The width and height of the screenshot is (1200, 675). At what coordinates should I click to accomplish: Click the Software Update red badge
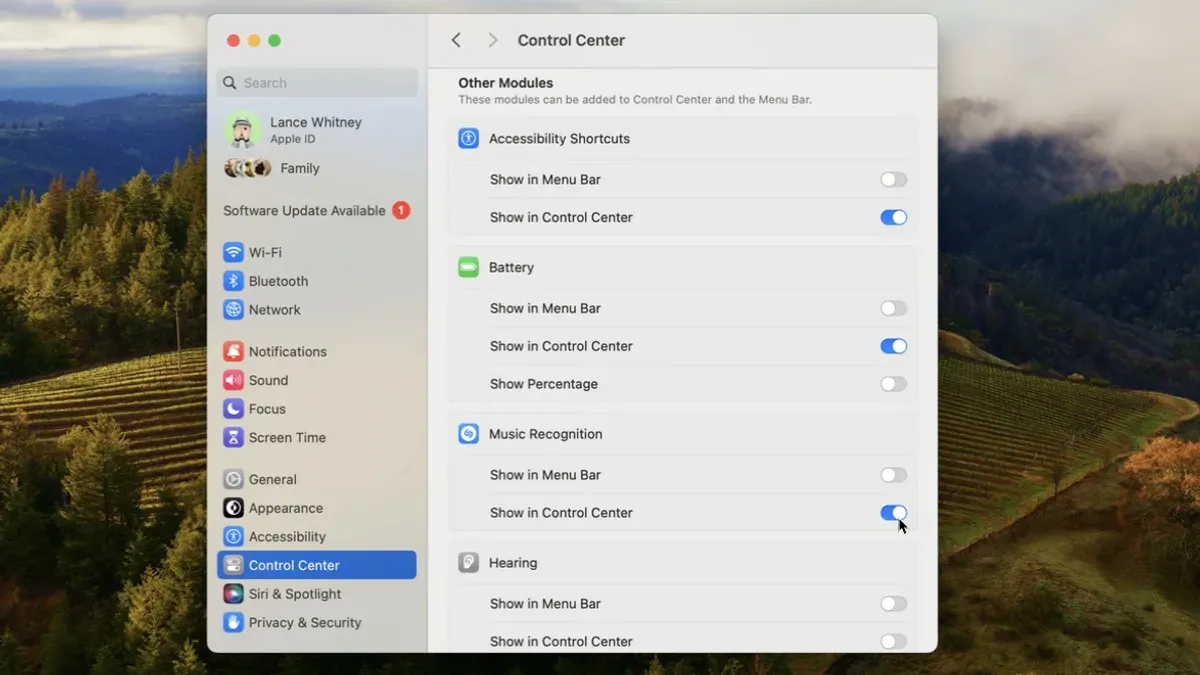tap(401, 210)
